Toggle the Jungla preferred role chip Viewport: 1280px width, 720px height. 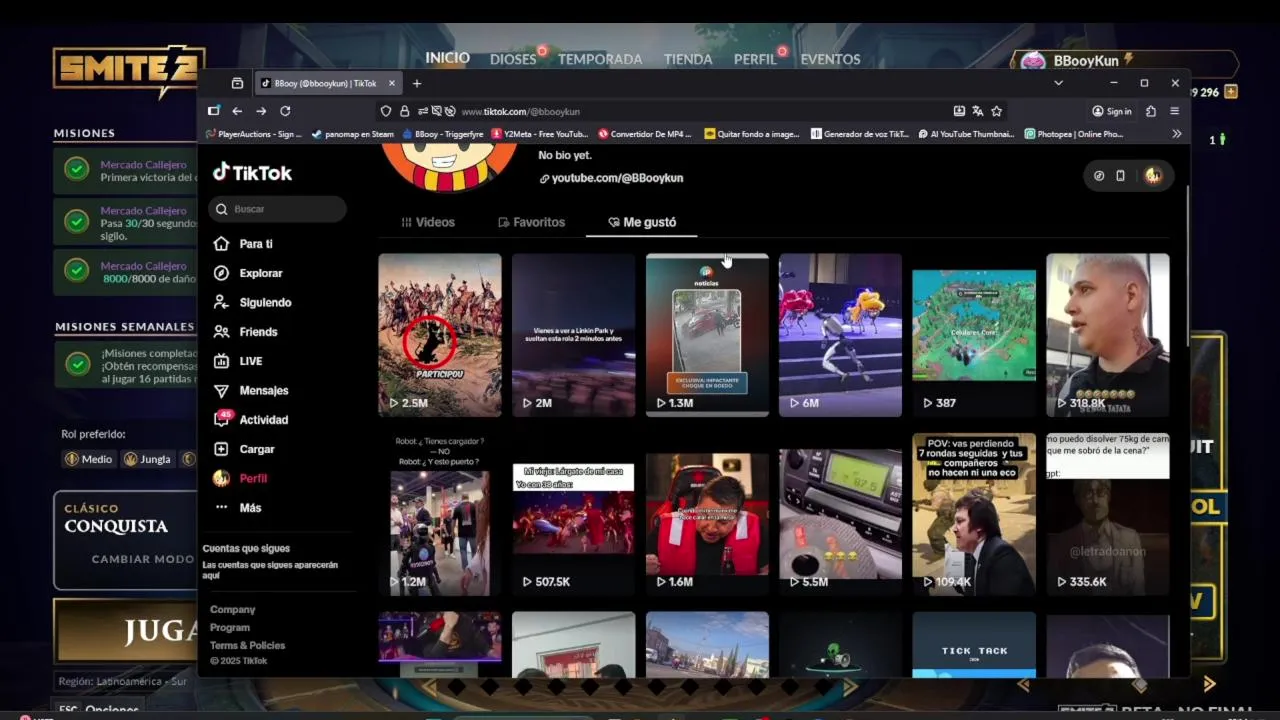point(147,459)
